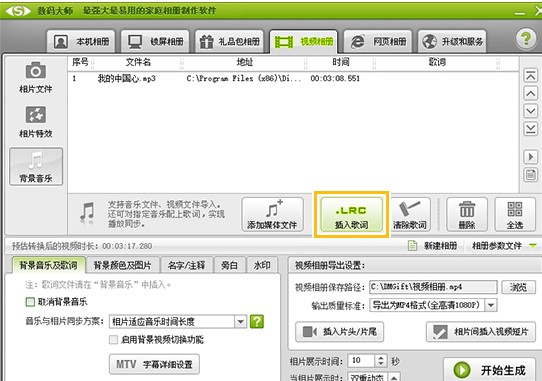542x381 pixels.
Task: Open the 升级和服务 tab
Action: 452,41
